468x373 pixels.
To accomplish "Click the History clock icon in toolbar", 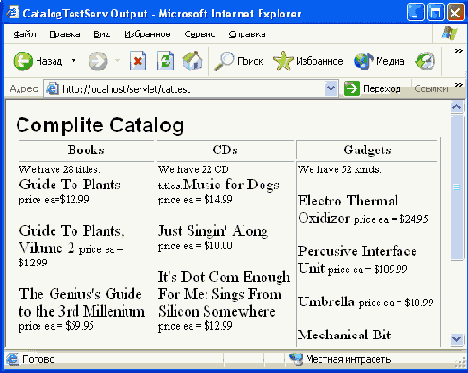I will pyautogui.click(x=425, y=61).
